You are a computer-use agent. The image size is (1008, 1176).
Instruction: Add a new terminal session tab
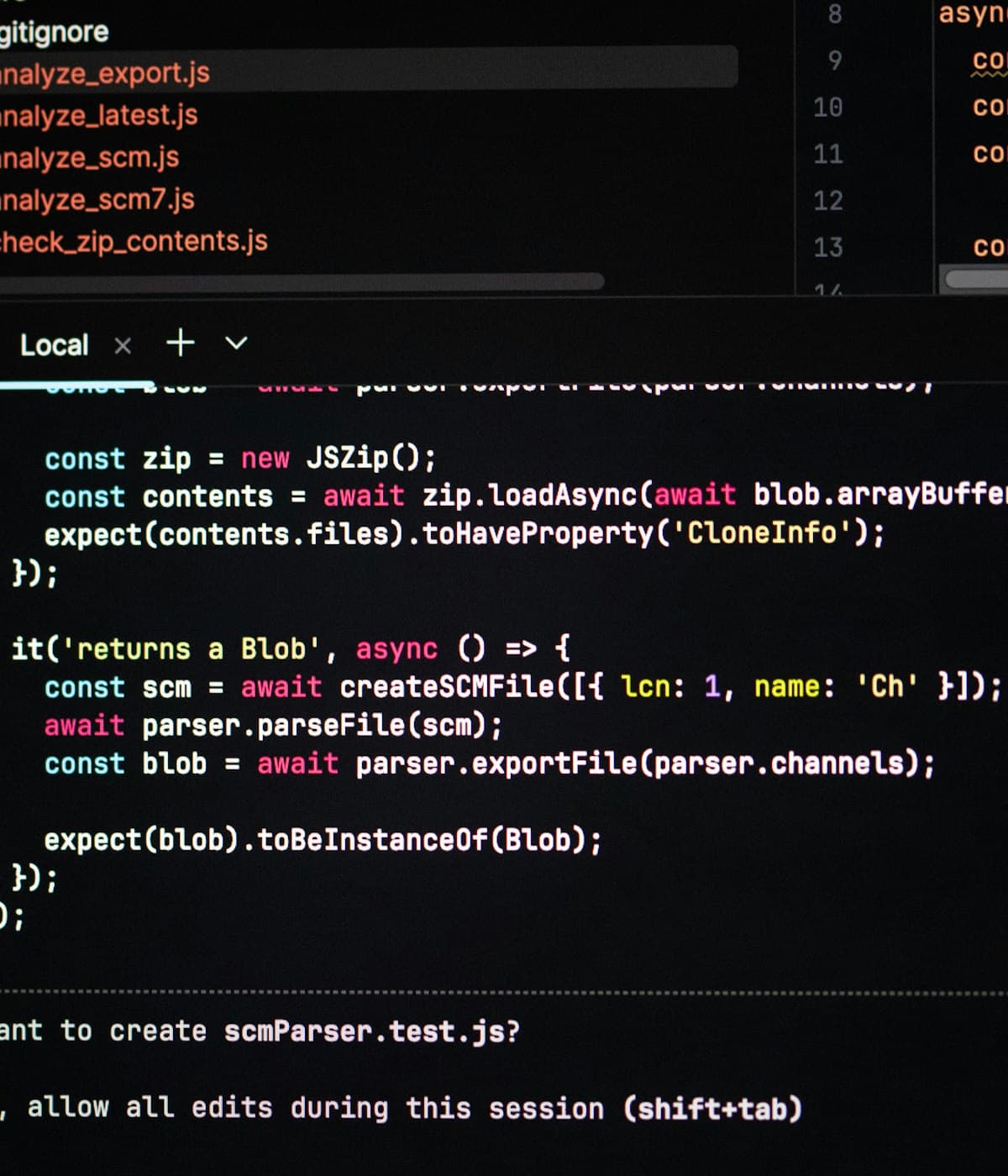181,343
